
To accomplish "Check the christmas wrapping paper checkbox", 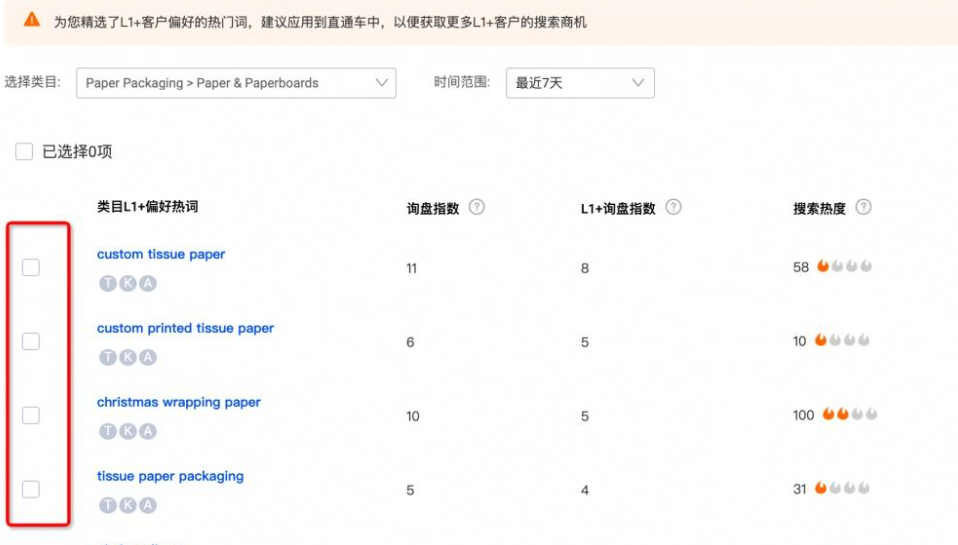I will [x=31, y=415].
